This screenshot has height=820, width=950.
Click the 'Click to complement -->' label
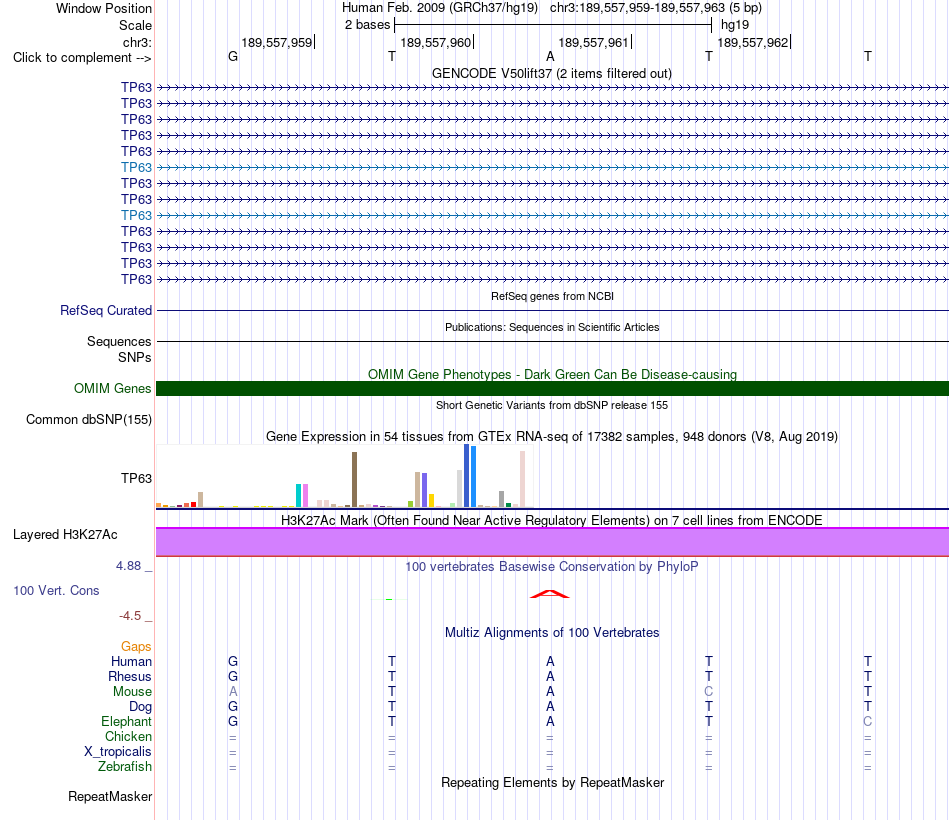point(82,58)
